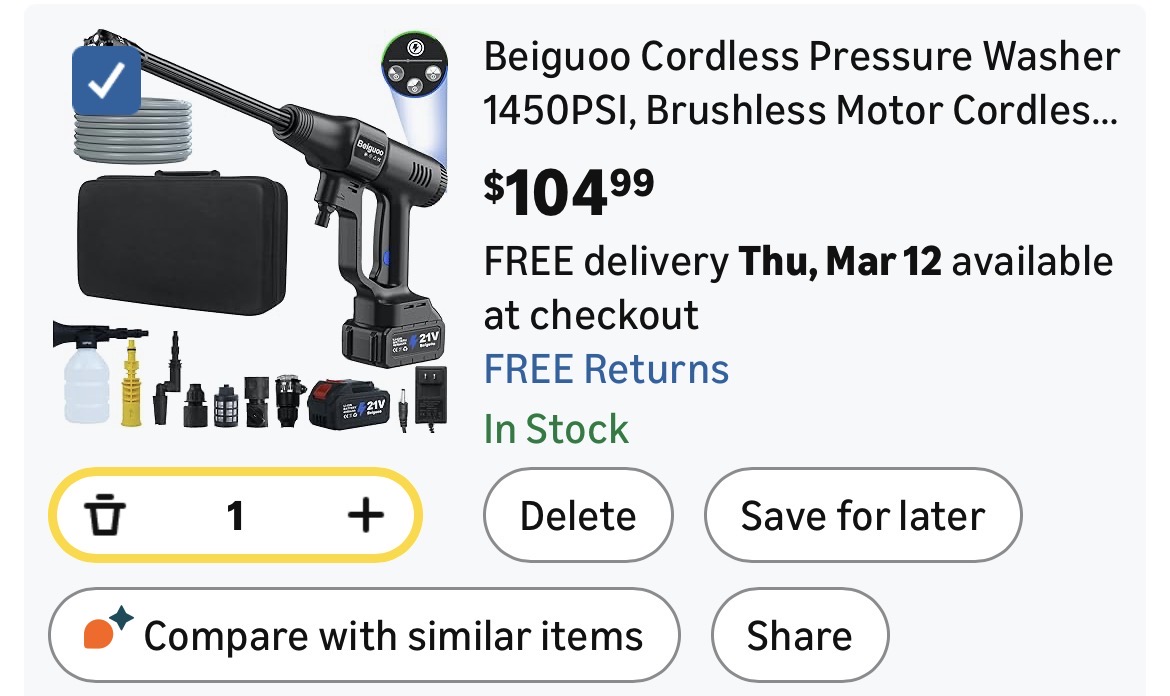Choose Save for later
The width and height of the screenshot is (1170, 696).
862,517
